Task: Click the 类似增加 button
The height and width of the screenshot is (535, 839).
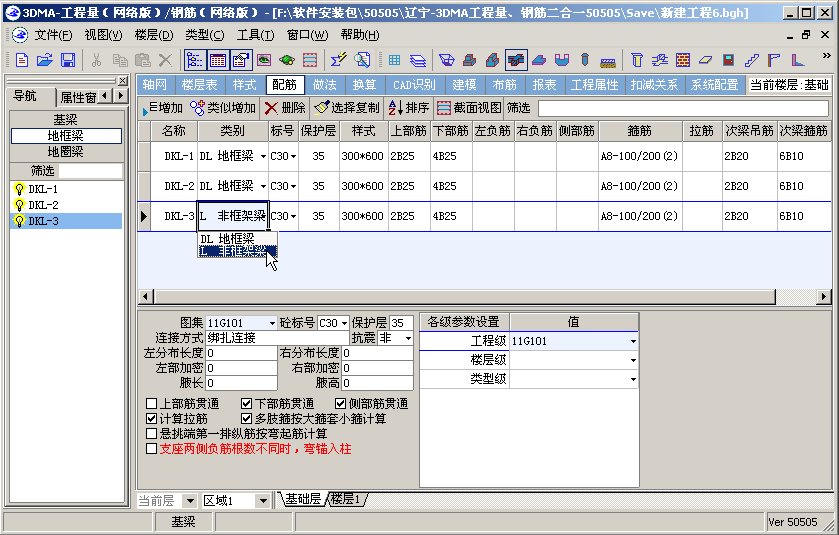Action: [x=223, y=108]
